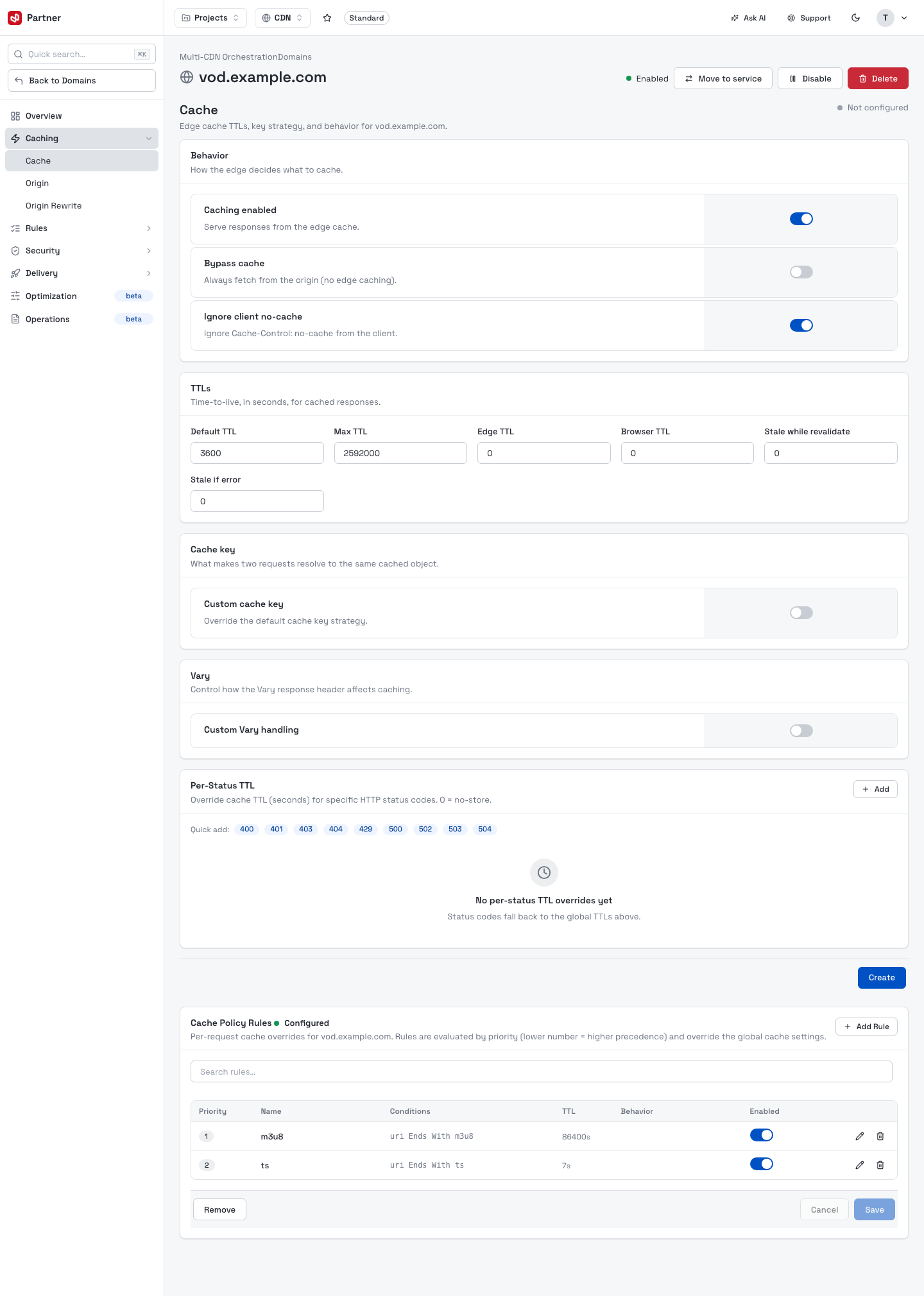
Task: Toggle the Caching enabled switch
Action: pos(801,219)
